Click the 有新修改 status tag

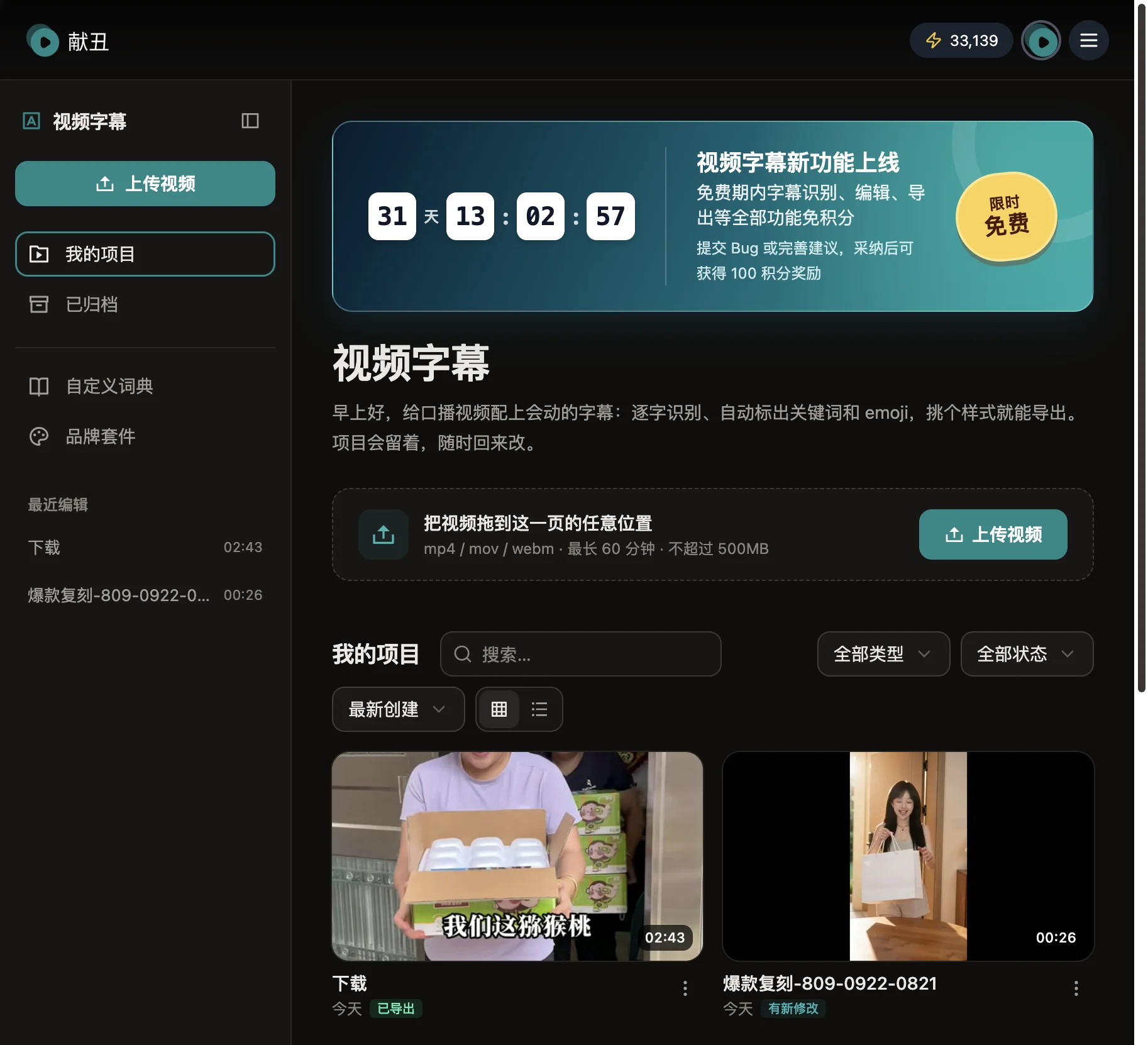[793, 1009]
